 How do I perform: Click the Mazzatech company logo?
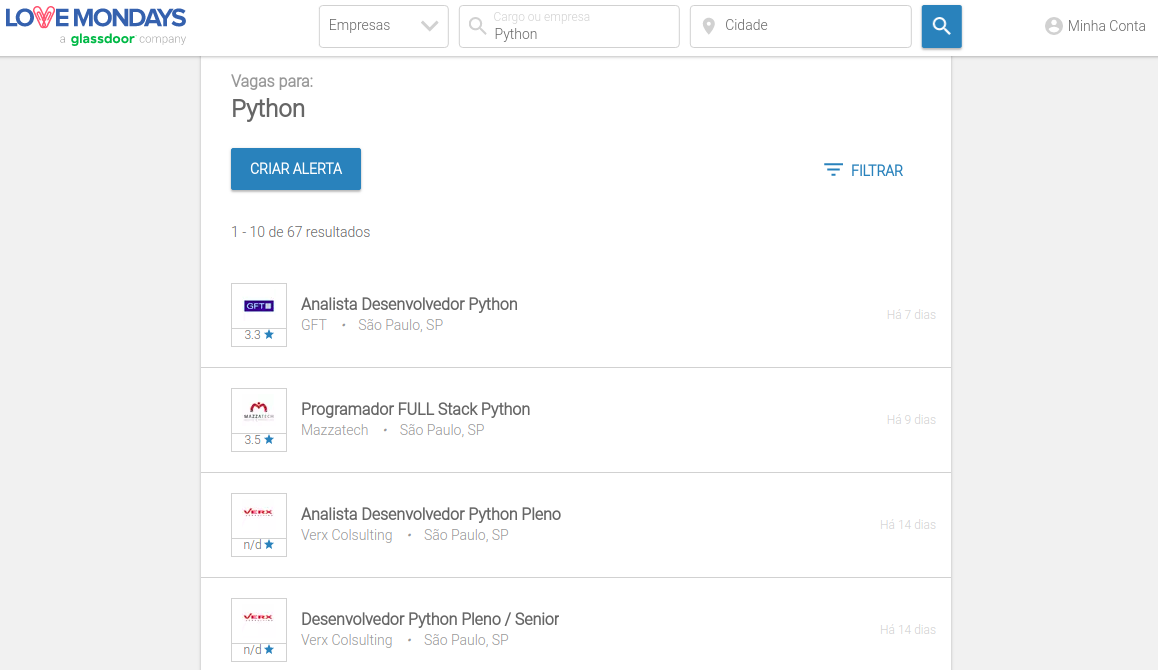click(x=258, y=411)
